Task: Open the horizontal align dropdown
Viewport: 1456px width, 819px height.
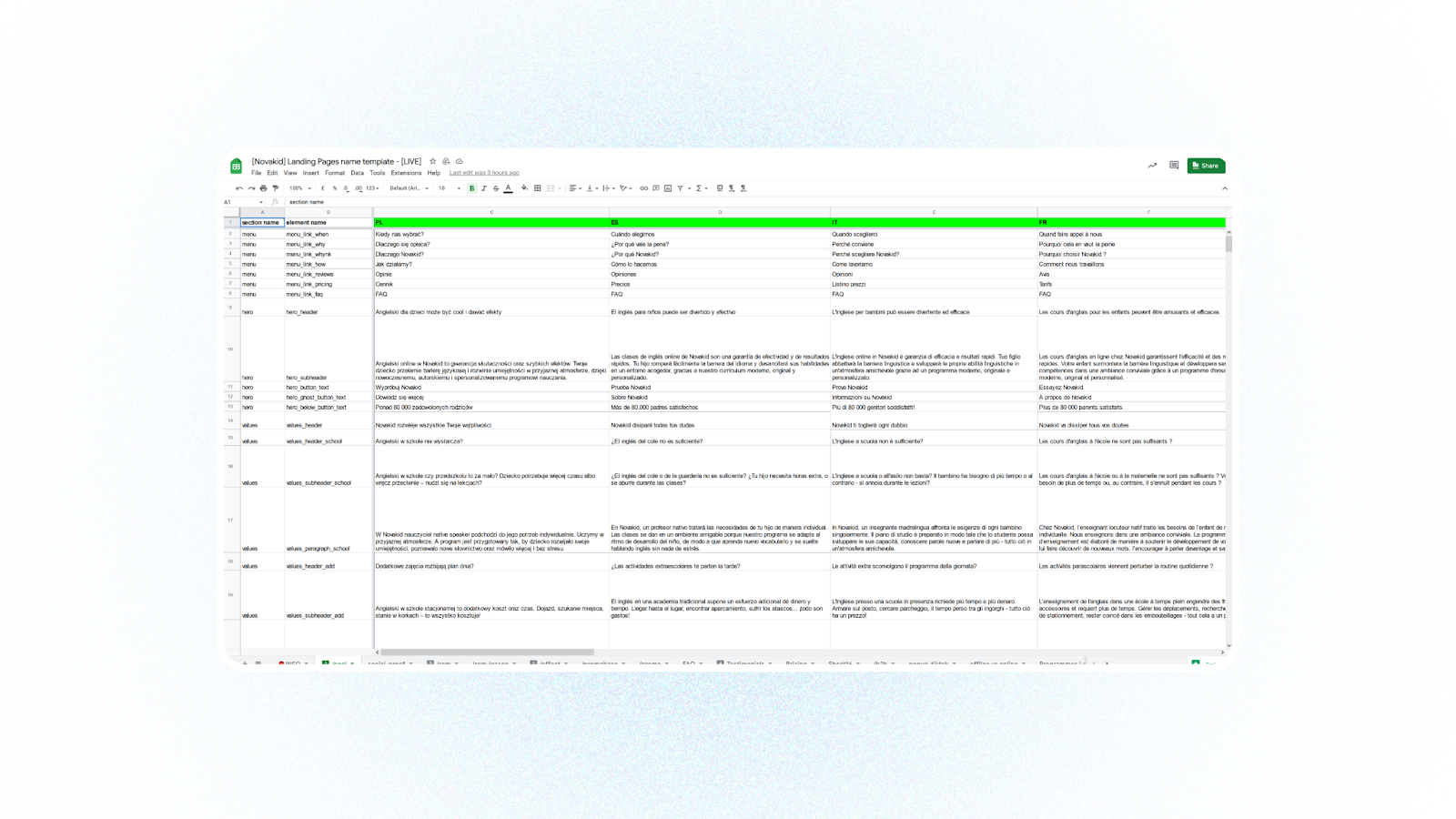Action: click(x=575, y=188)
